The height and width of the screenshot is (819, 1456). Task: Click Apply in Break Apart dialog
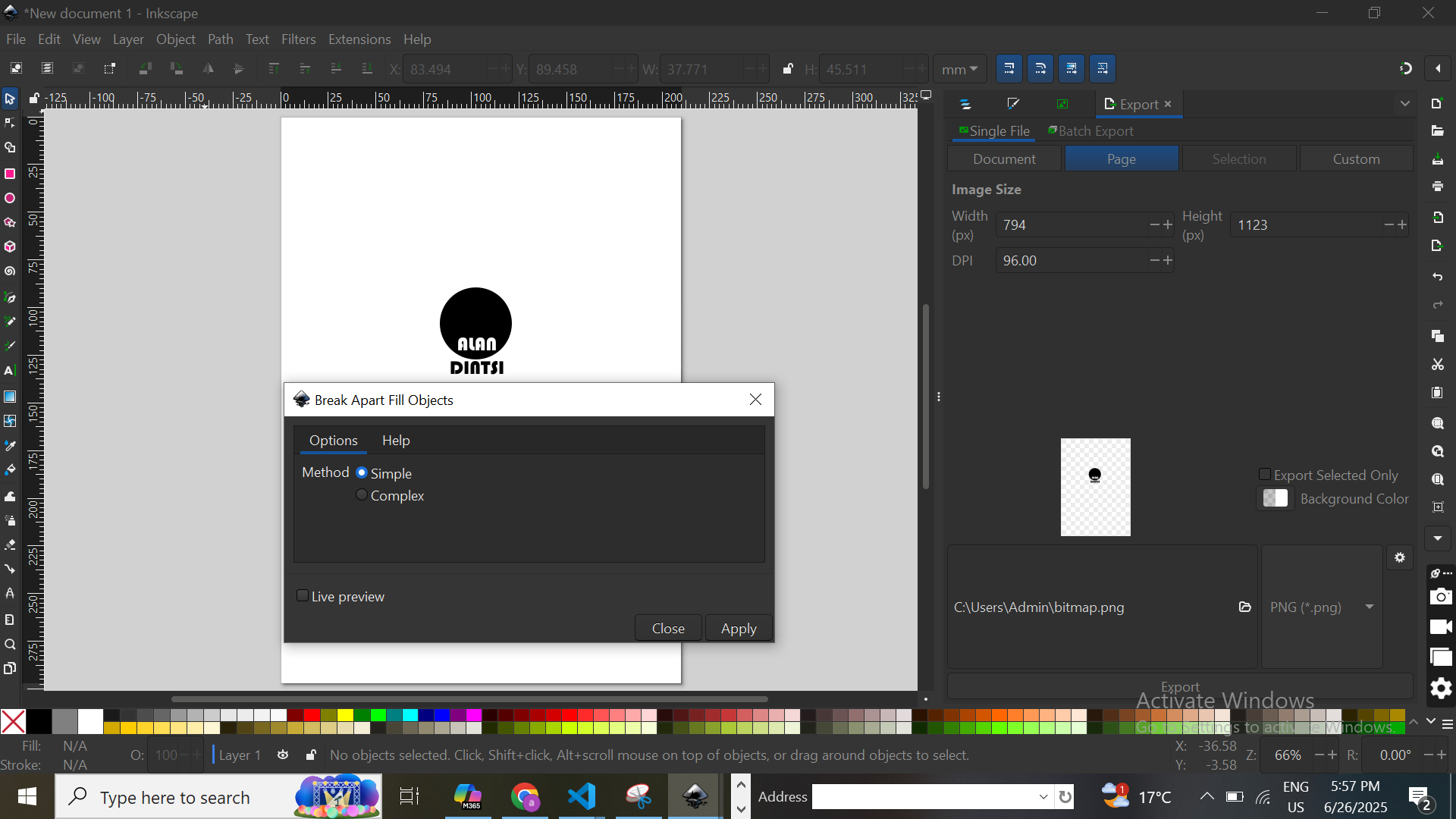point(739,628)
